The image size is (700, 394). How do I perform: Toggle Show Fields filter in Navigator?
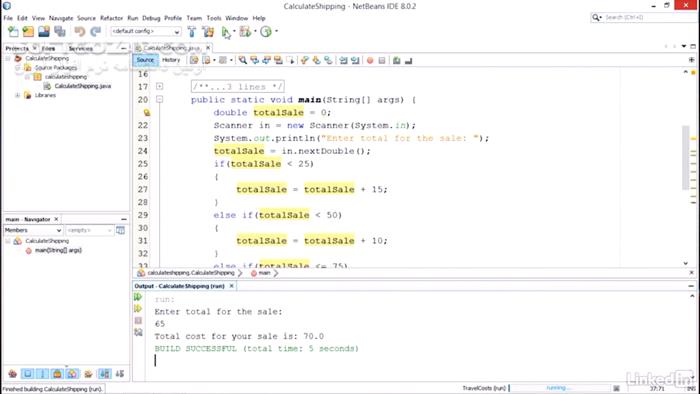click(x=28, y=374)
